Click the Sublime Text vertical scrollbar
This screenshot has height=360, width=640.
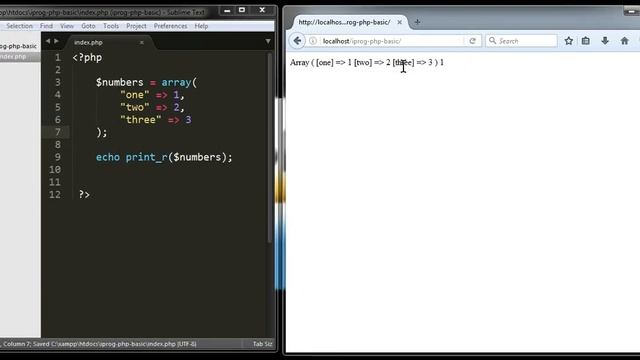[x=269, y=148]
